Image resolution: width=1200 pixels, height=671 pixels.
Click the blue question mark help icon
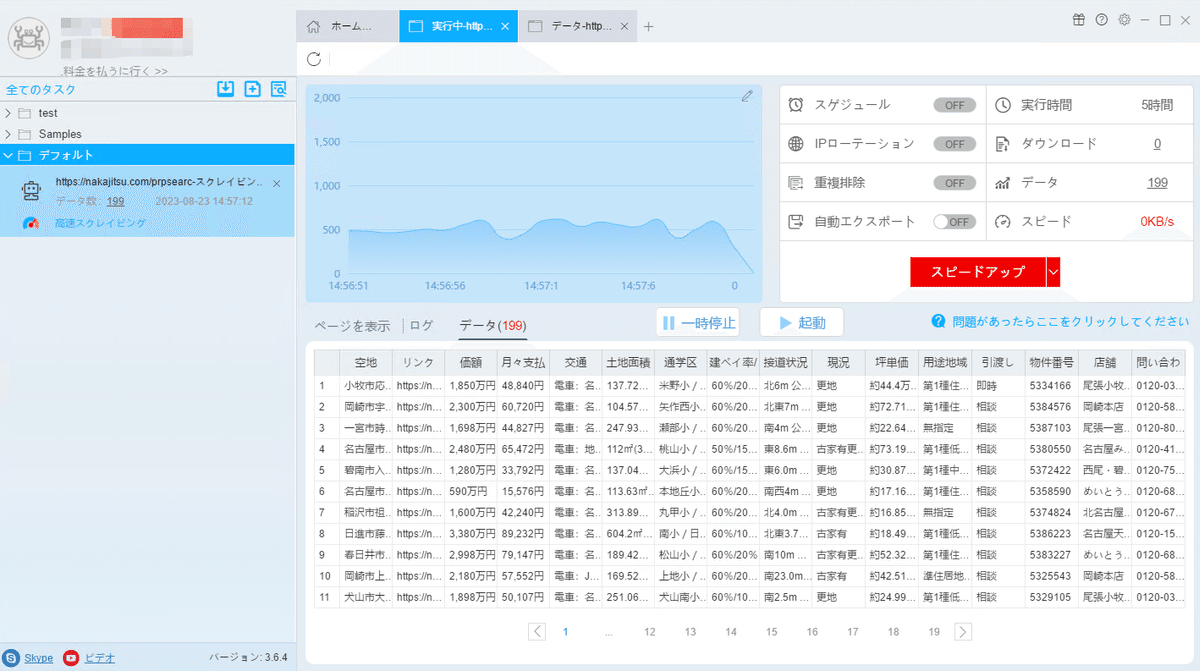pyautogui.click(x=938, y=321)
